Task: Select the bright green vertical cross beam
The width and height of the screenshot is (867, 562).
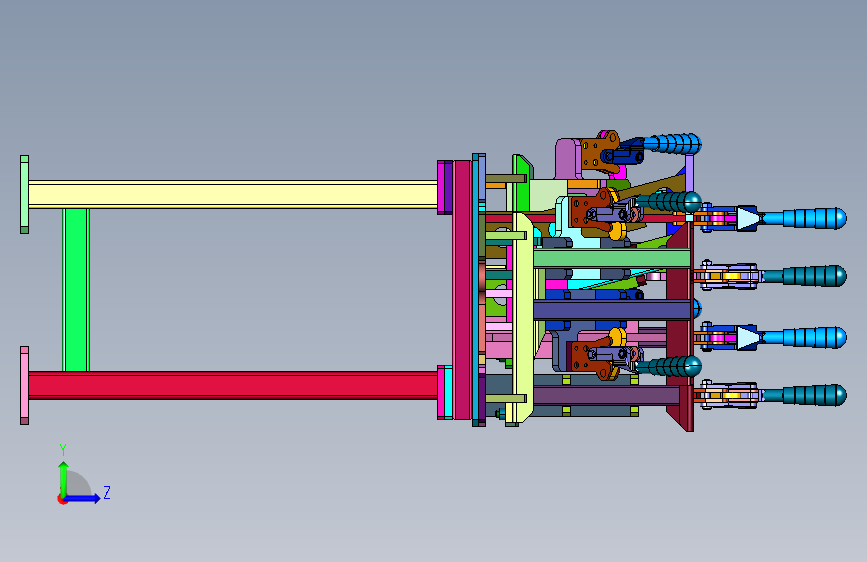Action: pyautogui.click(x=76, y=290)
